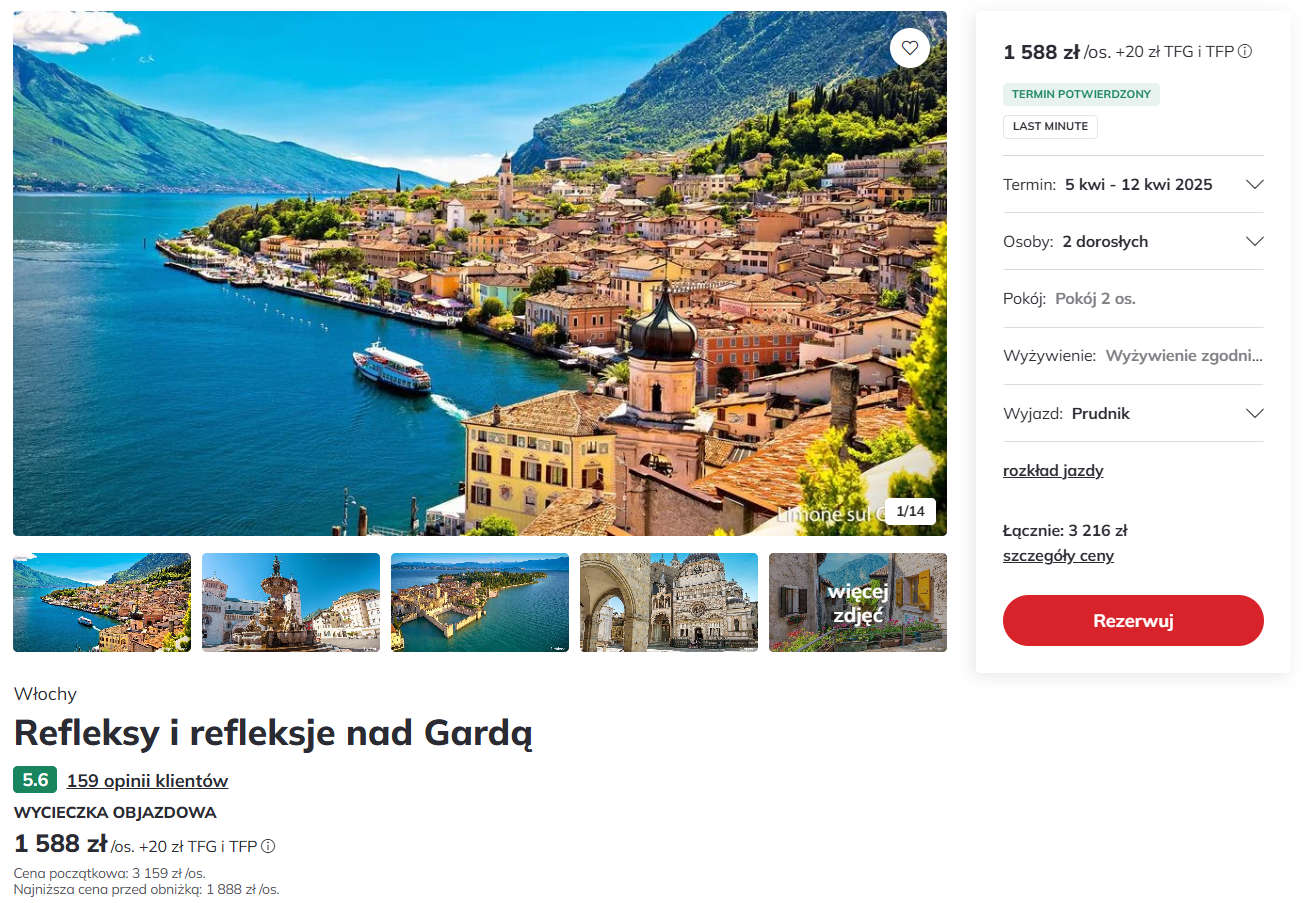This screenshot has height=903, width=1305.
Task: Select first thumbnail of Limone lake view
Action: click(102, 602)
